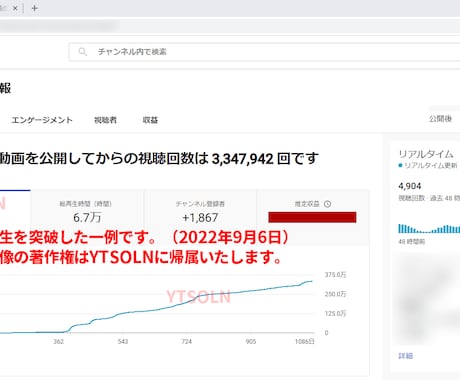Click the 905 axis label
Viewport: 460px width, 380px height.
(x=251, y=341)
